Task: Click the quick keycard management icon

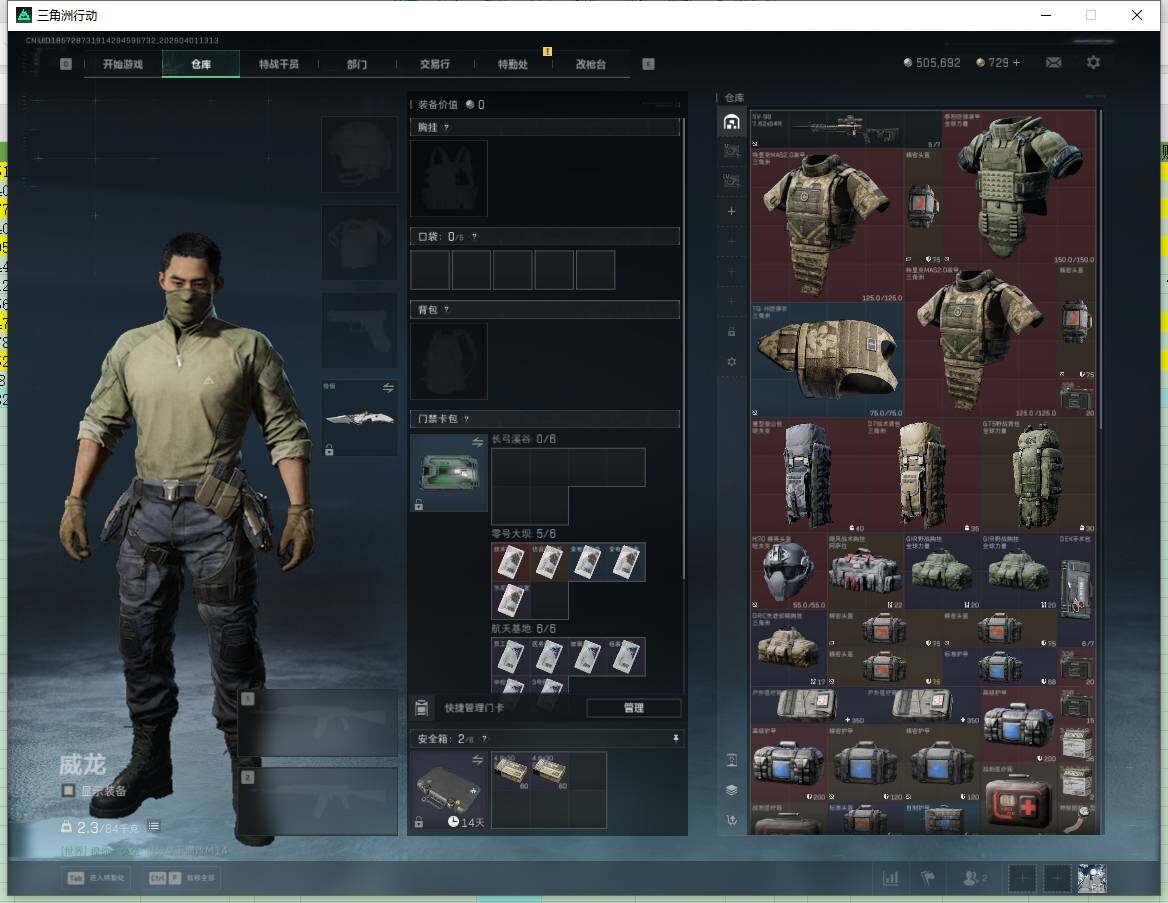Action: [421, 708]
